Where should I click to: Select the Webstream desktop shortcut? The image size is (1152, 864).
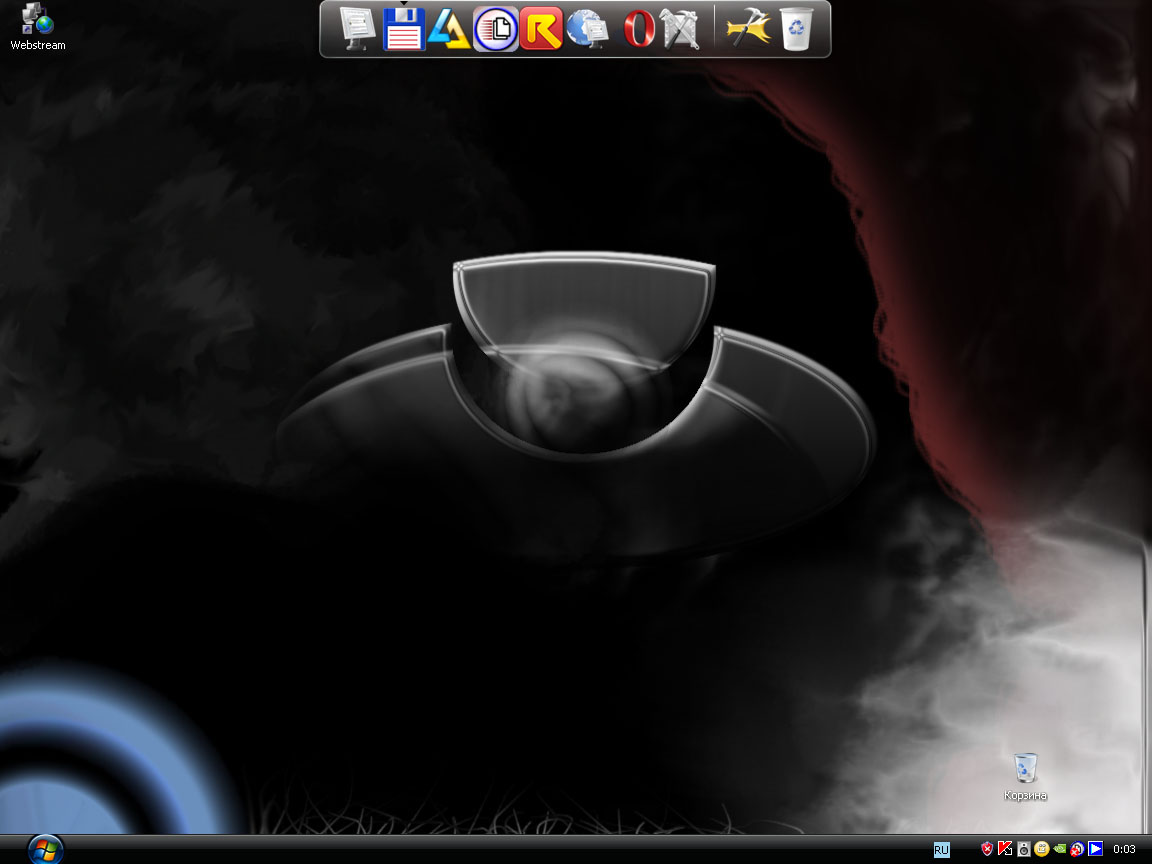(37, 27)
